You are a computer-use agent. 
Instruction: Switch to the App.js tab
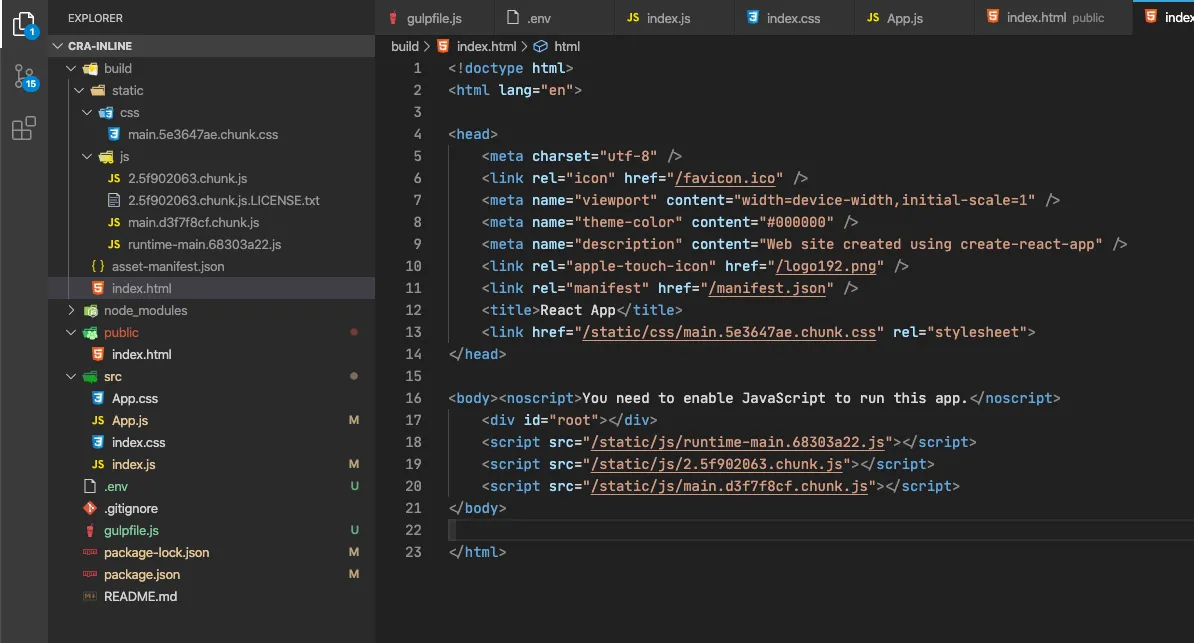906,17
